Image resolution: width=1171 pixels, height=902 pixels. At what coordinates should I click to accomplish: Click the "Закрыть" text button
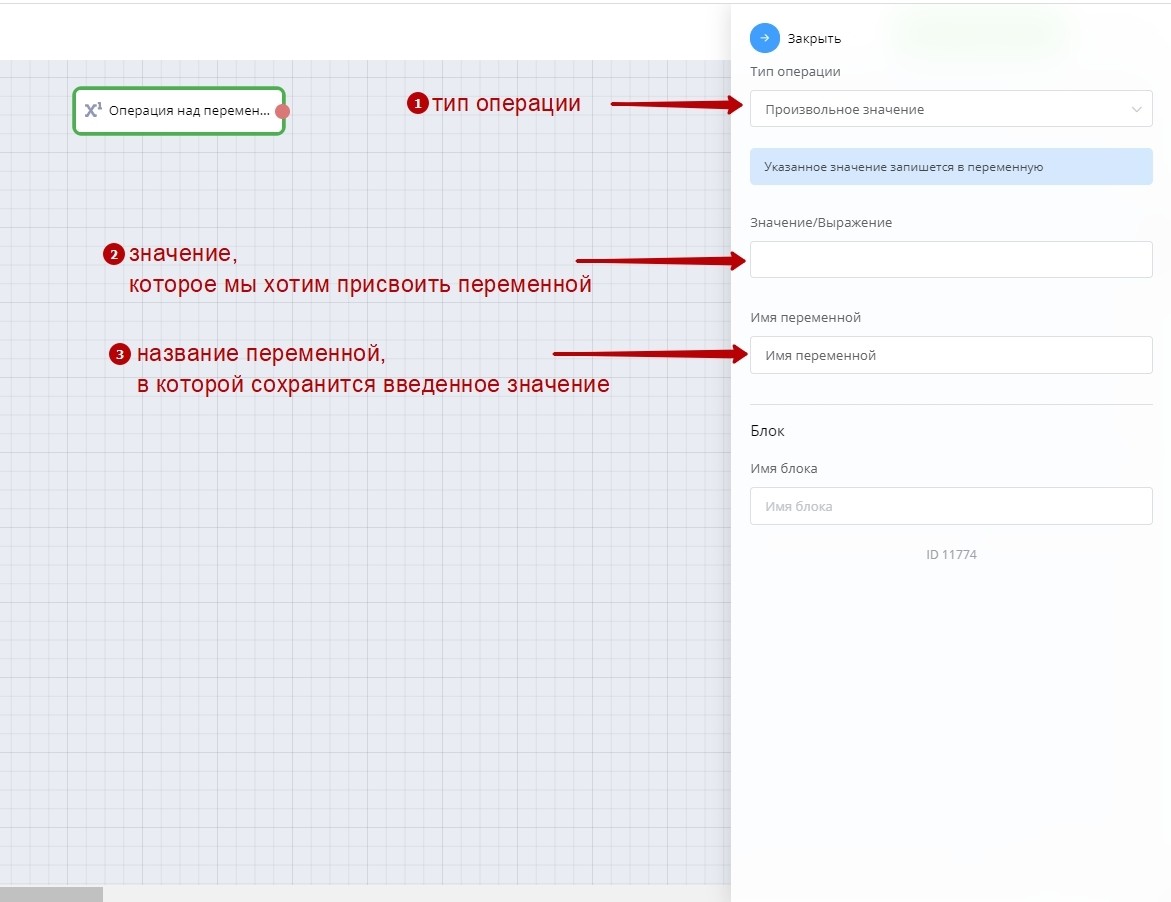point(814,39)
